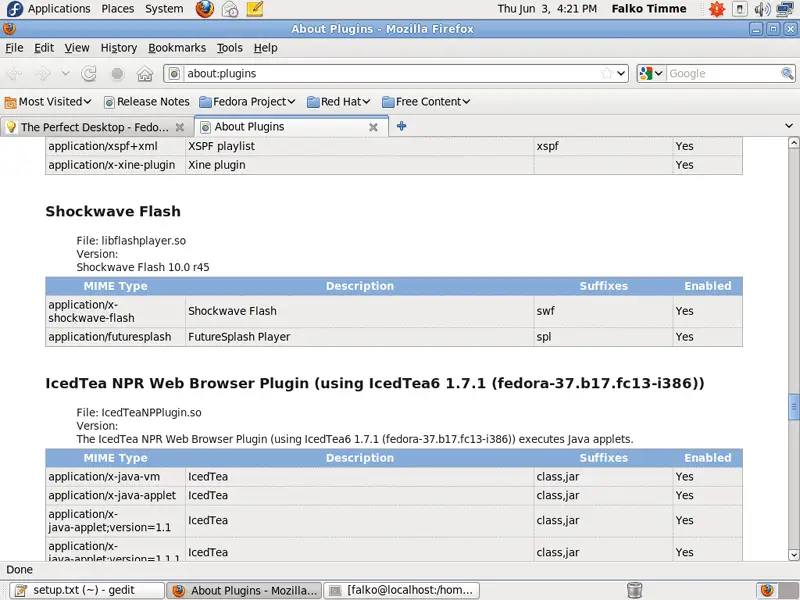Switch to About Plugins taskbar button
The width and height of the screenshot is (800, 600).
245,590
